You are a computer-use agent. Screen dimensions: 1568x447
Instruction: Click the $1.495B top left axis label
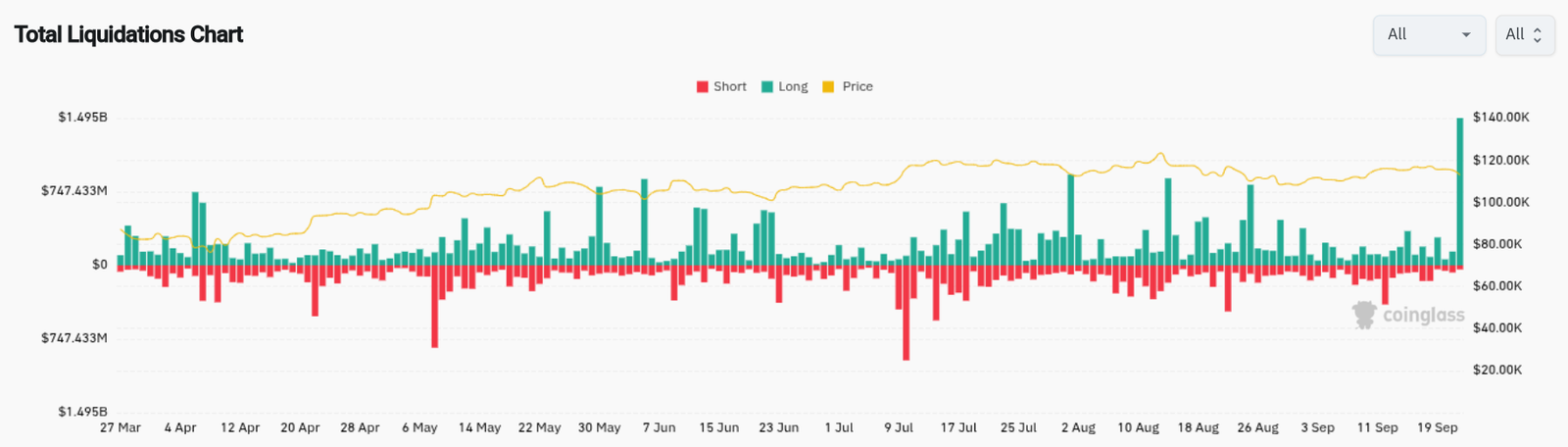click(x=82, y=117)
